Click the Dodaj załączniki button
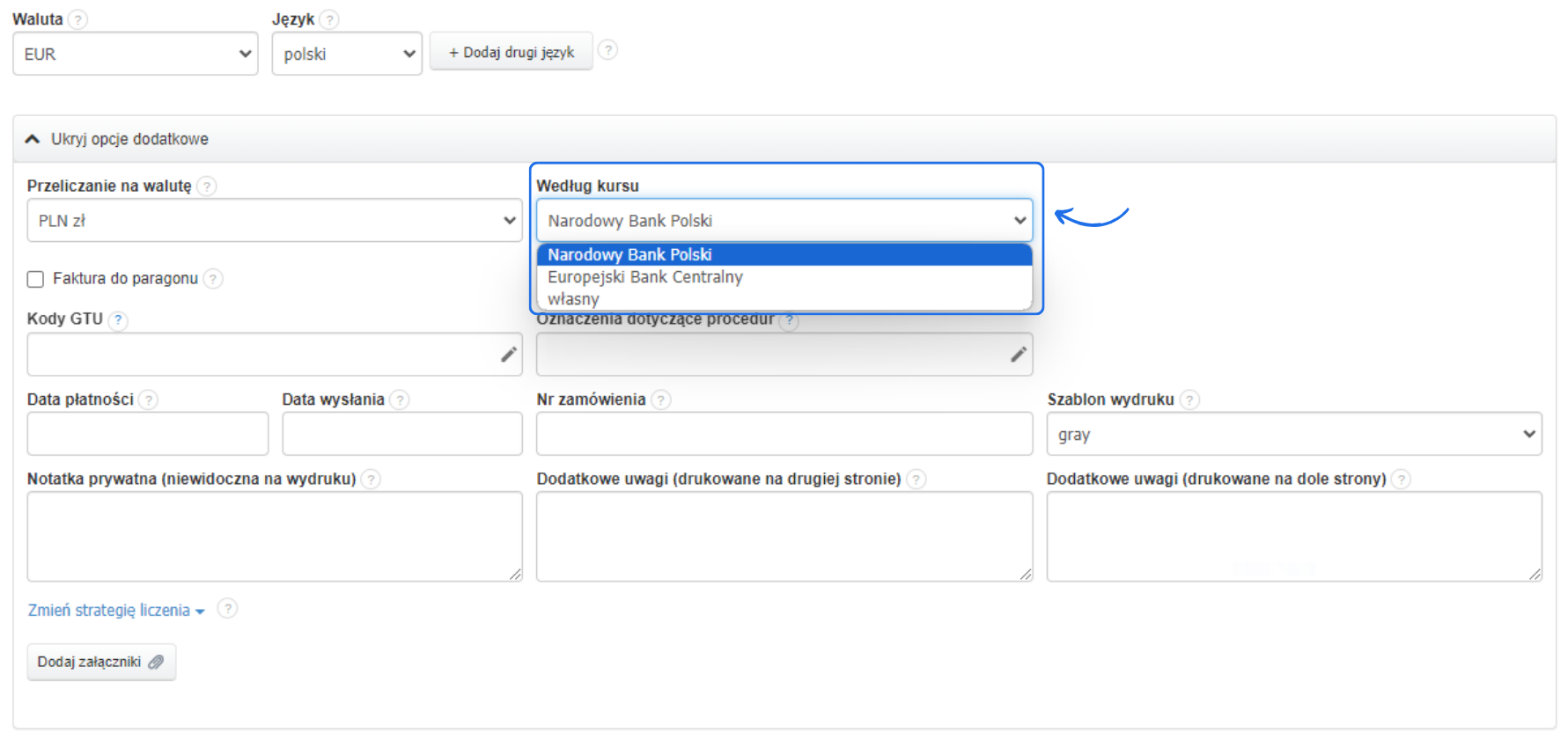Image resolution: width=1568 pixels, height=740 pixels. [101, 663]
